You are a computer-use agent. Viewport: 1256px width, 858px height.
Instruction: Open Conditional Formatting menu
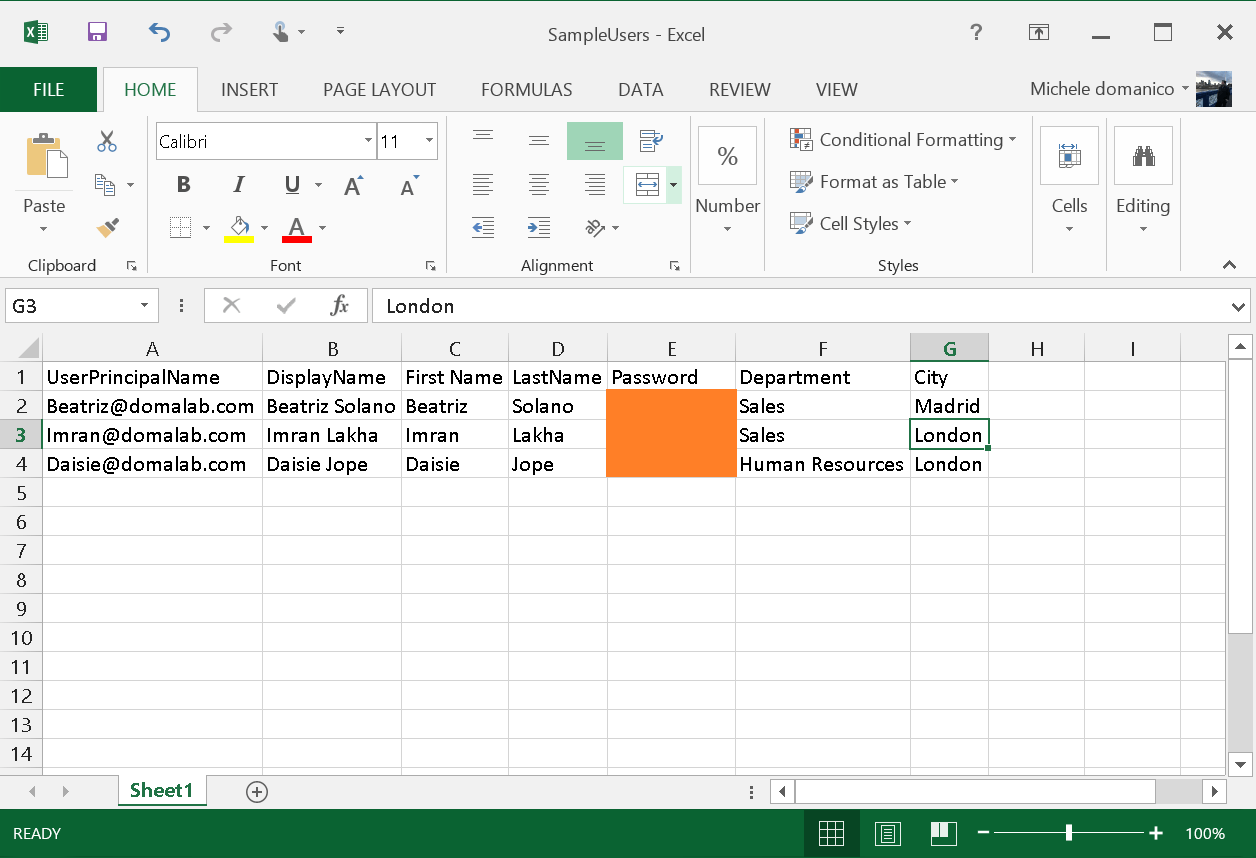point(903,139)
